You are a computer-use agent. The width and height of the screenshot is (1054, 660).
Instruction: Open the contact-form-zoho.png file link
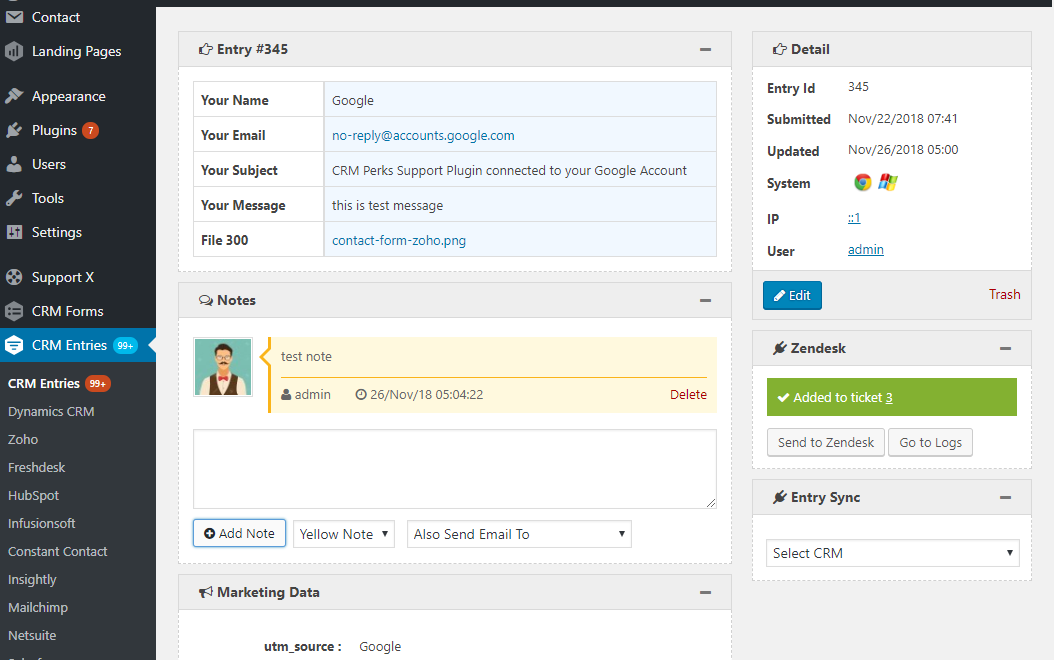[399, 240]
